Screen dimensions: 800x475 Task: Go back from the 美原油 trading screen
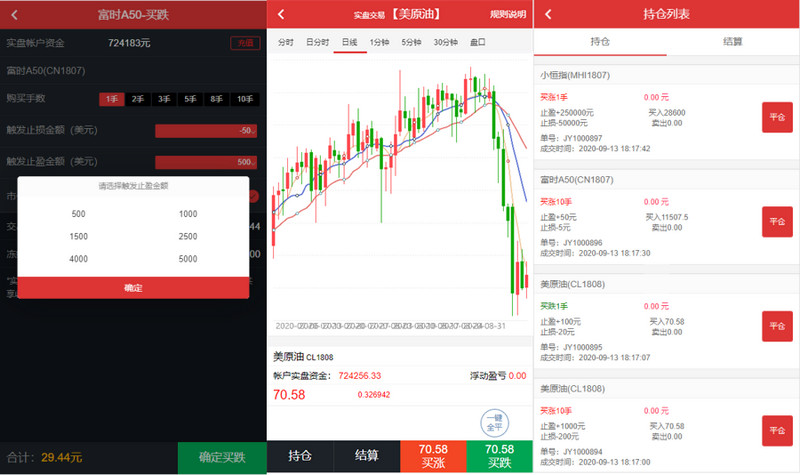click(281, 14)
